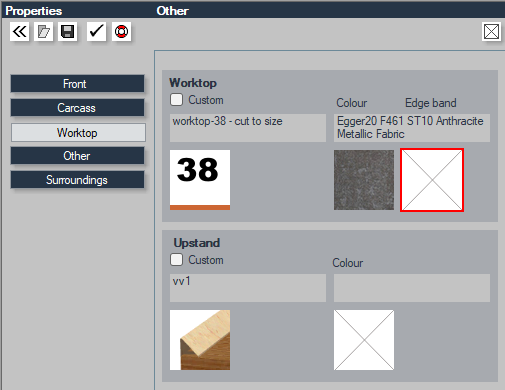
Task: Switch to the Carcass section
Action: (x=77, y=108)
